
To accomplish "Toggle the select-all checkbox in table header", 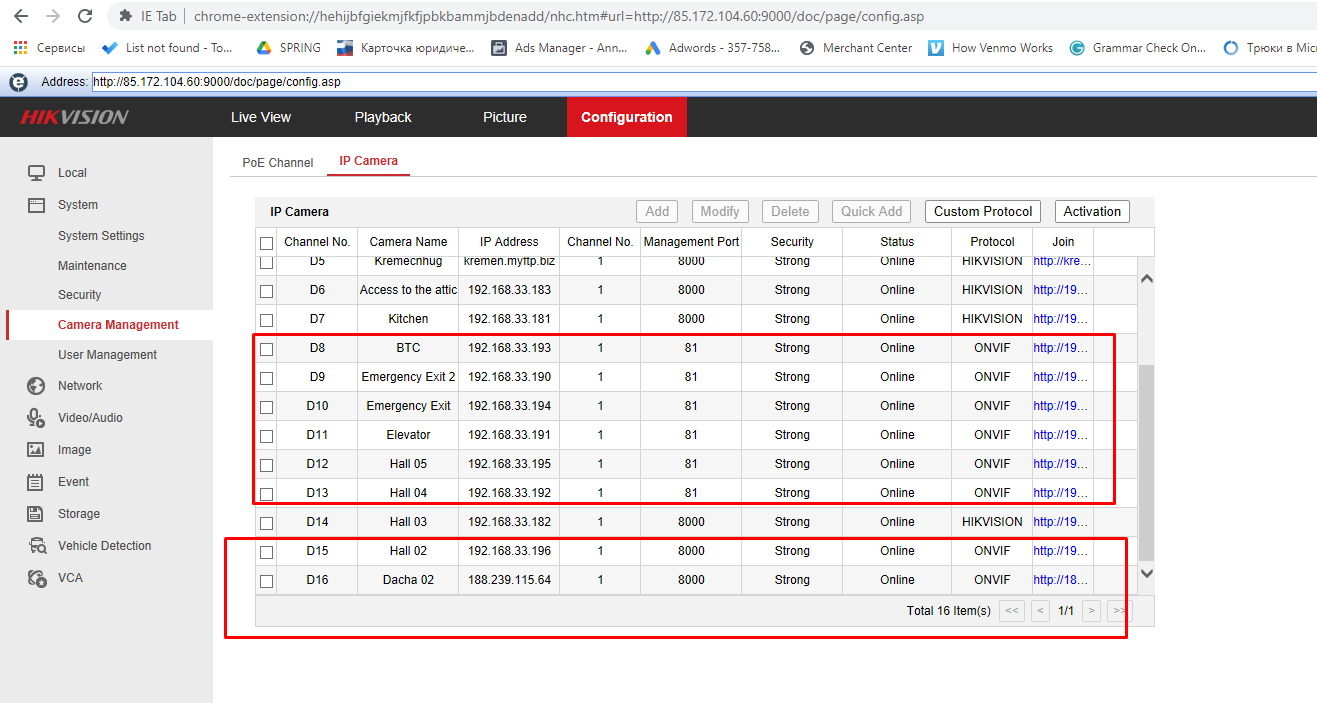I will click(x=266, y=243).
